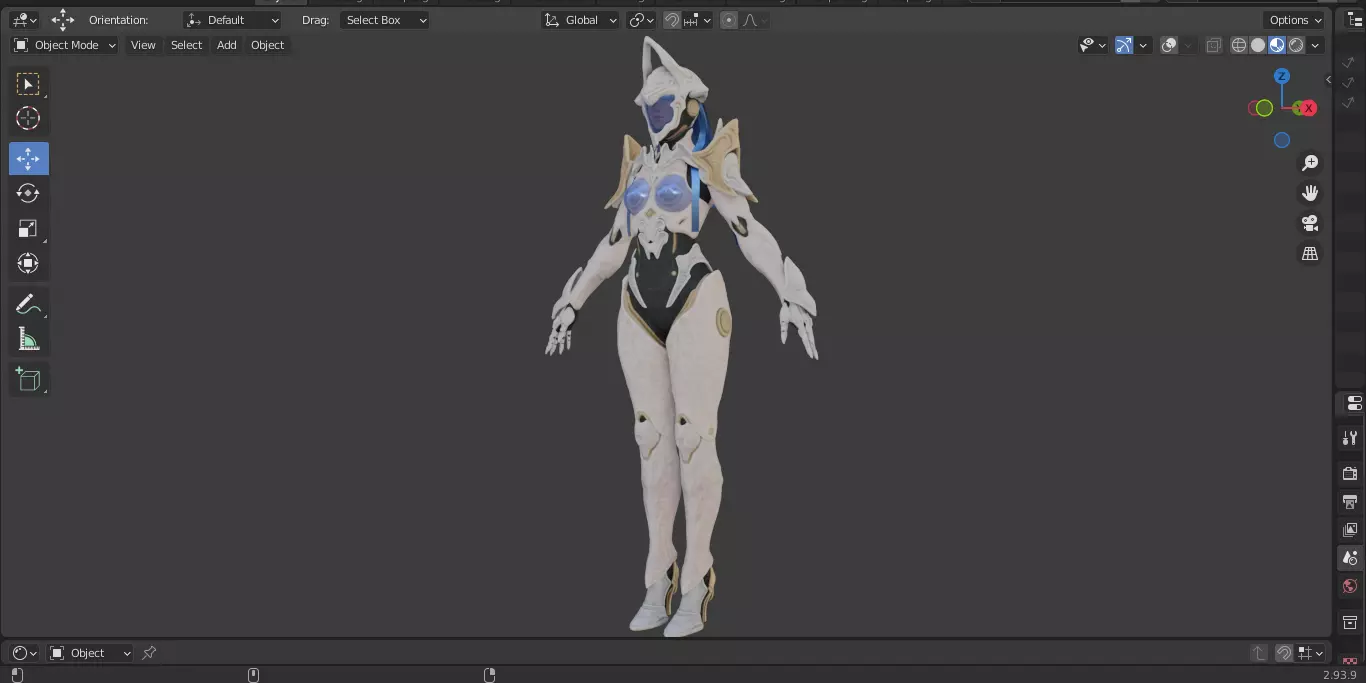Open the proportional editing falloff curve

[x=755, y=20]
